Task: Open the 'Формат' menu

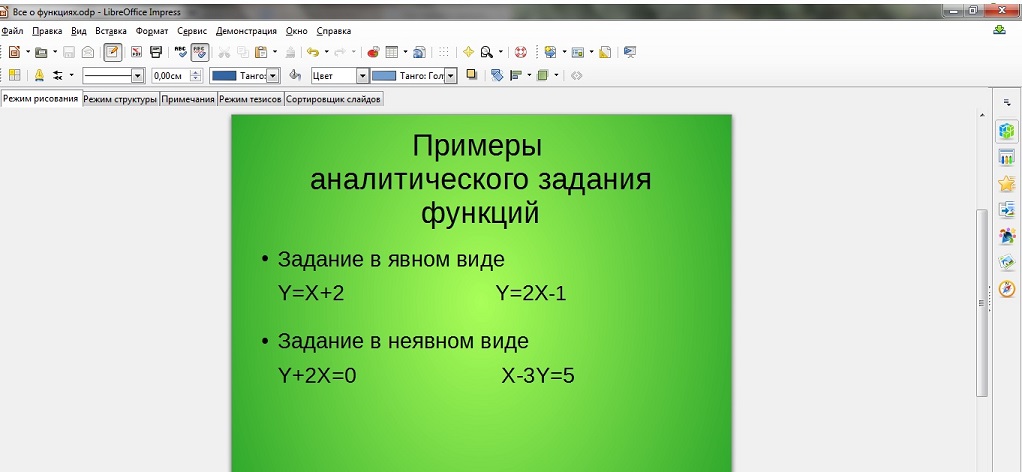Action: click(x=152, y=31)
